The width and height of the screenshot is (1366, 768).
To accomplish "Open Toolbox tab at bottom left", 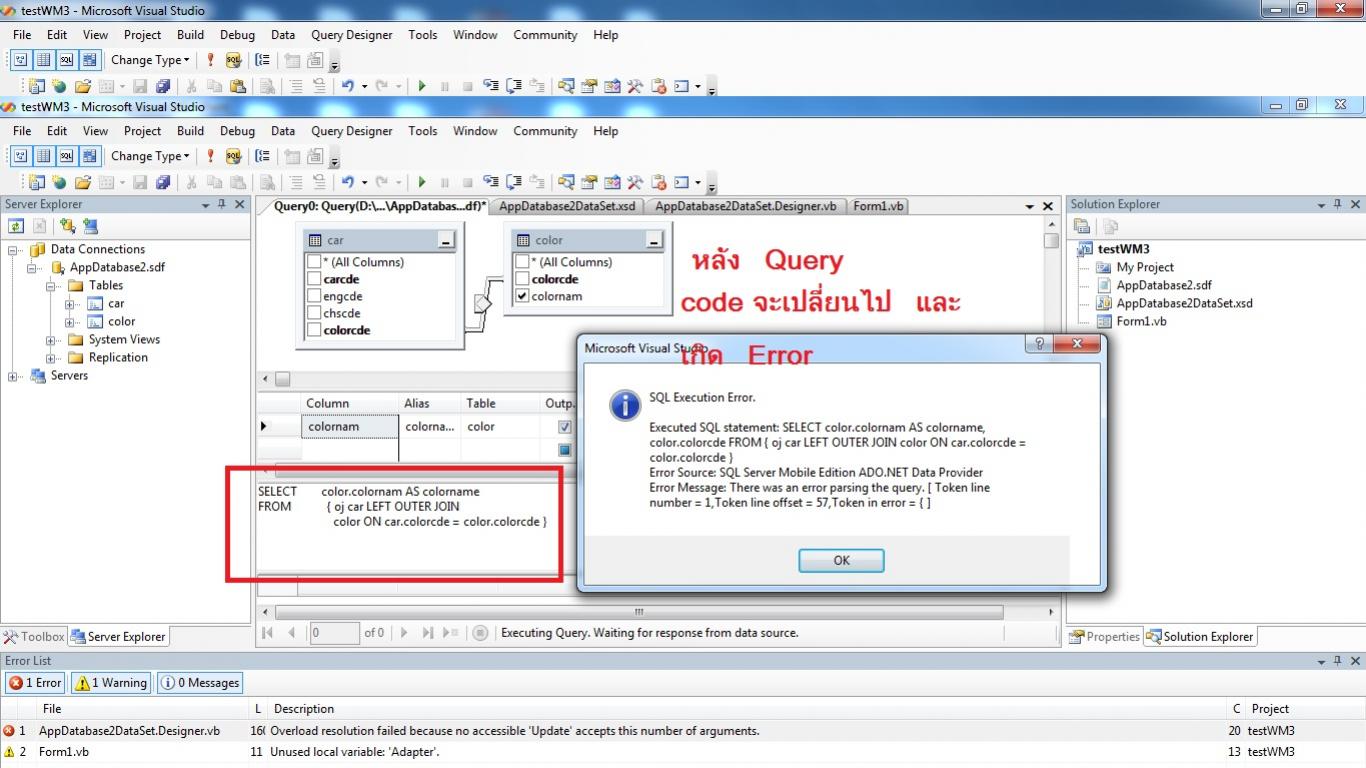I will (34, 637).
